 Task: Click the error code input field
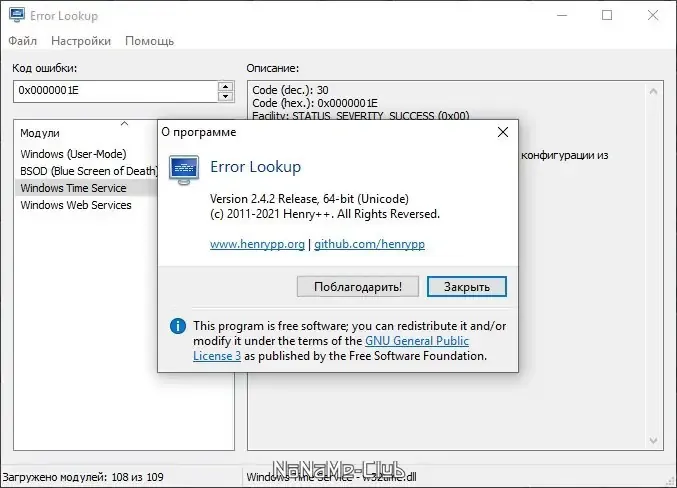pyautogui.click(x=116, y=91)
